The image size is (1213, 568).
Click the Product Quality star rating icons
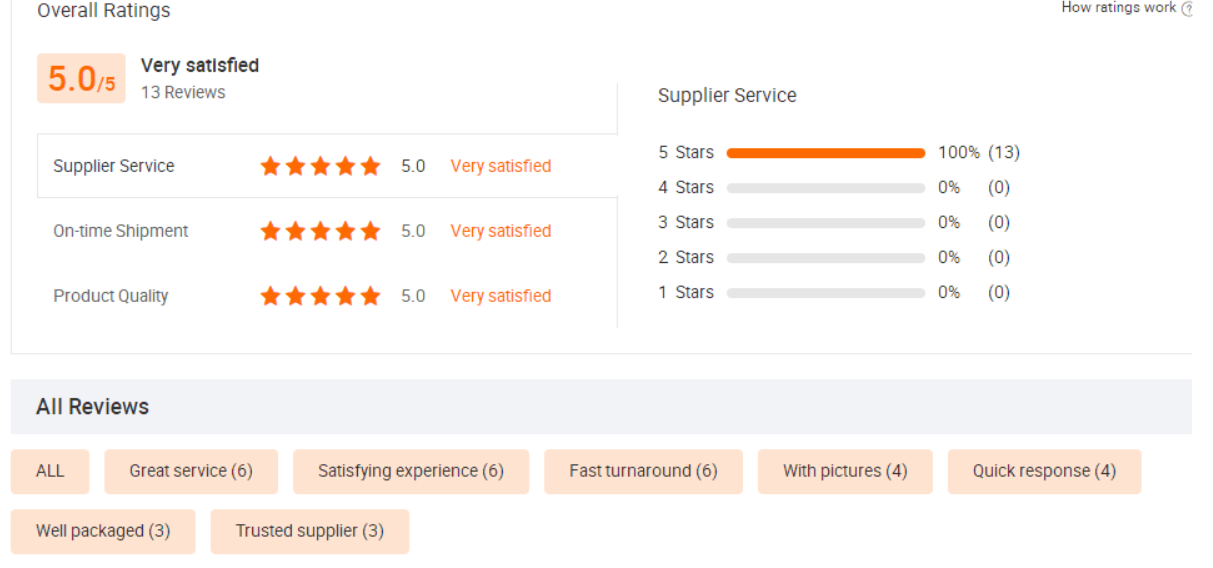pyautogui.click(x=320, y=296)
